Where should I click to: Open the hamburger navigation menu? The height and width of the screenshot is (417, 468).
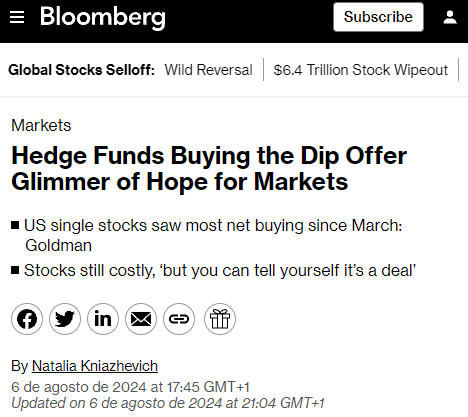(17, 17)
